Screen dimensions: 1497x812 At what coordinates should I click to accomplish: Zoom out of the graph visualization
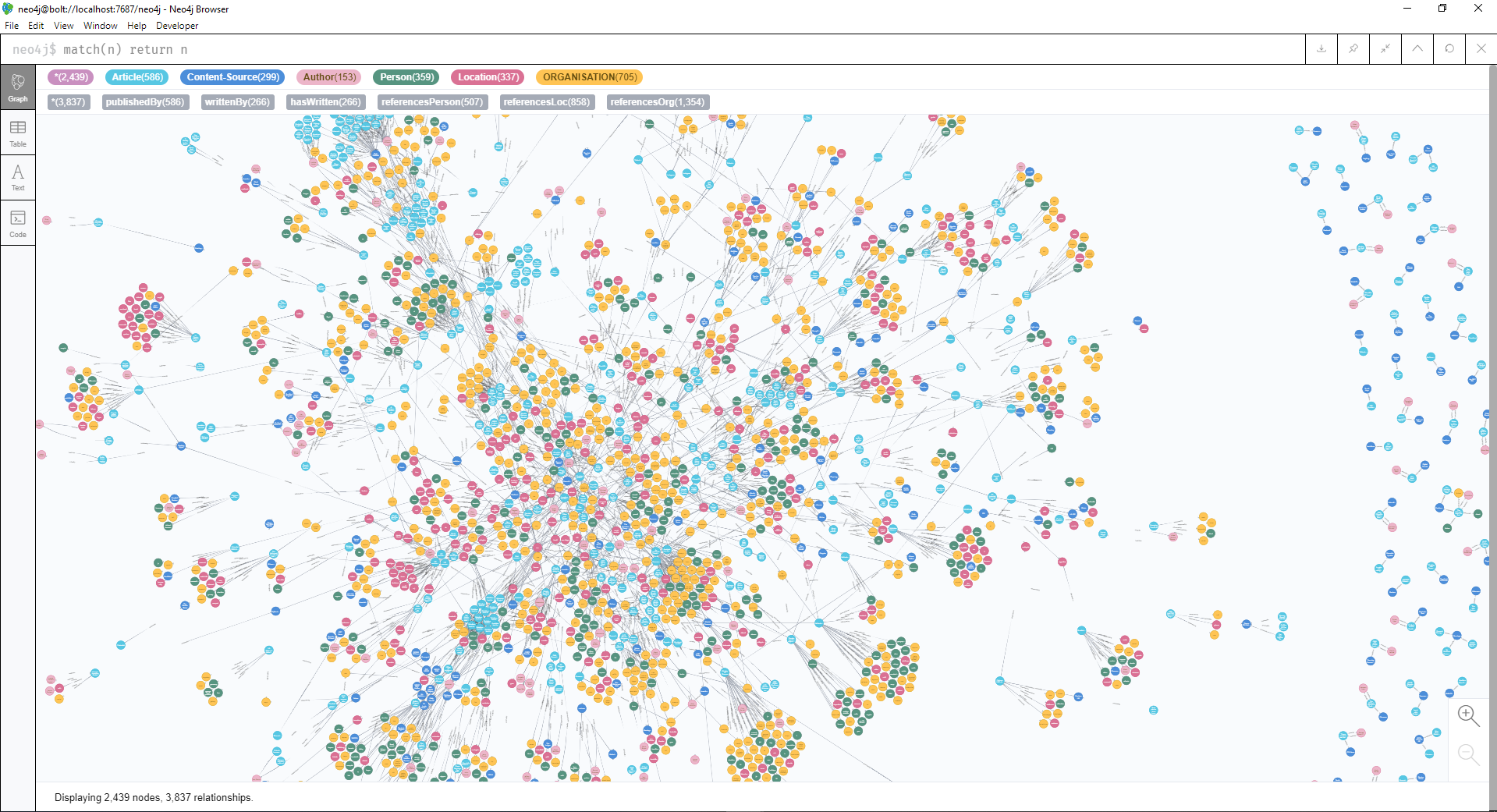[x=1467, y=753]
